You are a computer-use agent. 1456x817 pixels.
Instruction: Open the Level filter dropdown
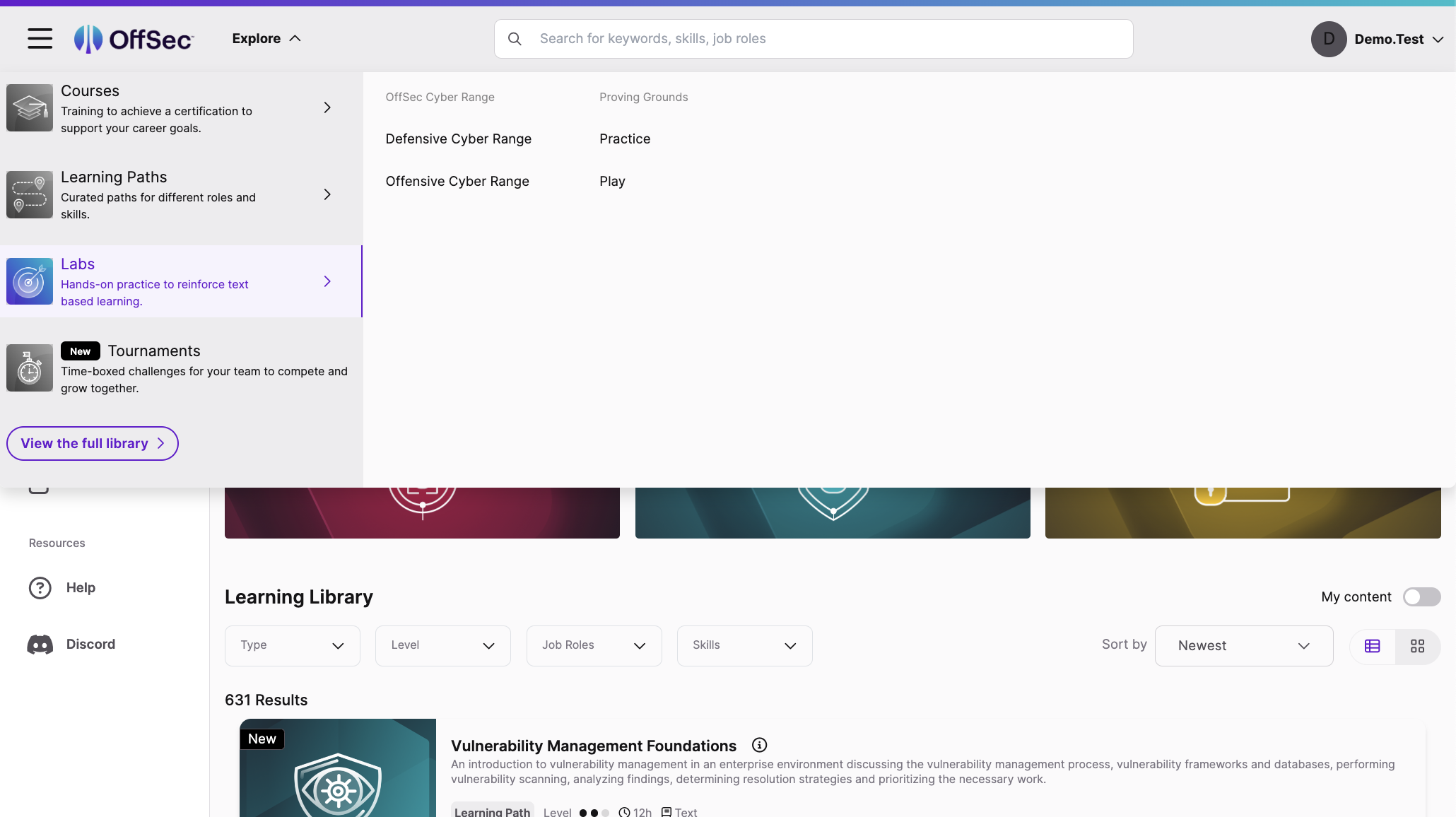[442, 645]
